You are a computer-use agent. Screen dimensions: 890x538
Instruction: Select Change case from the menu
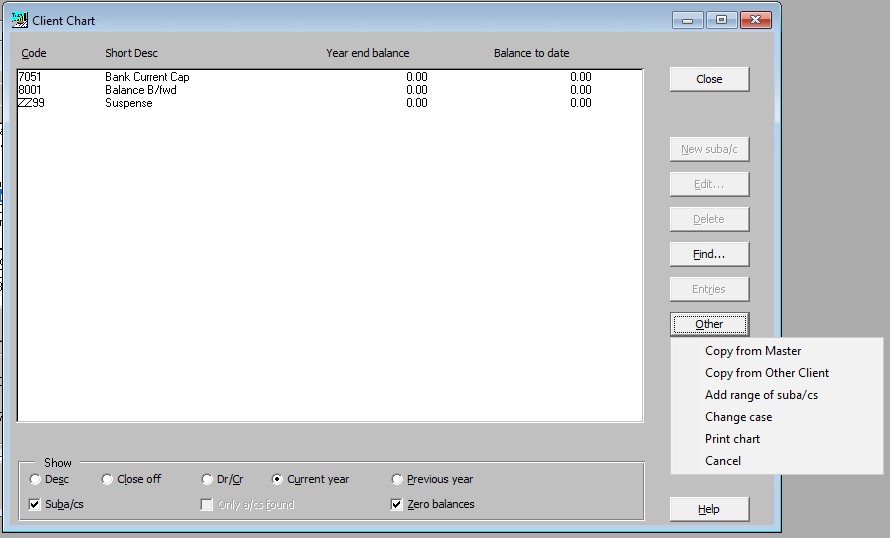coord(738,417)
